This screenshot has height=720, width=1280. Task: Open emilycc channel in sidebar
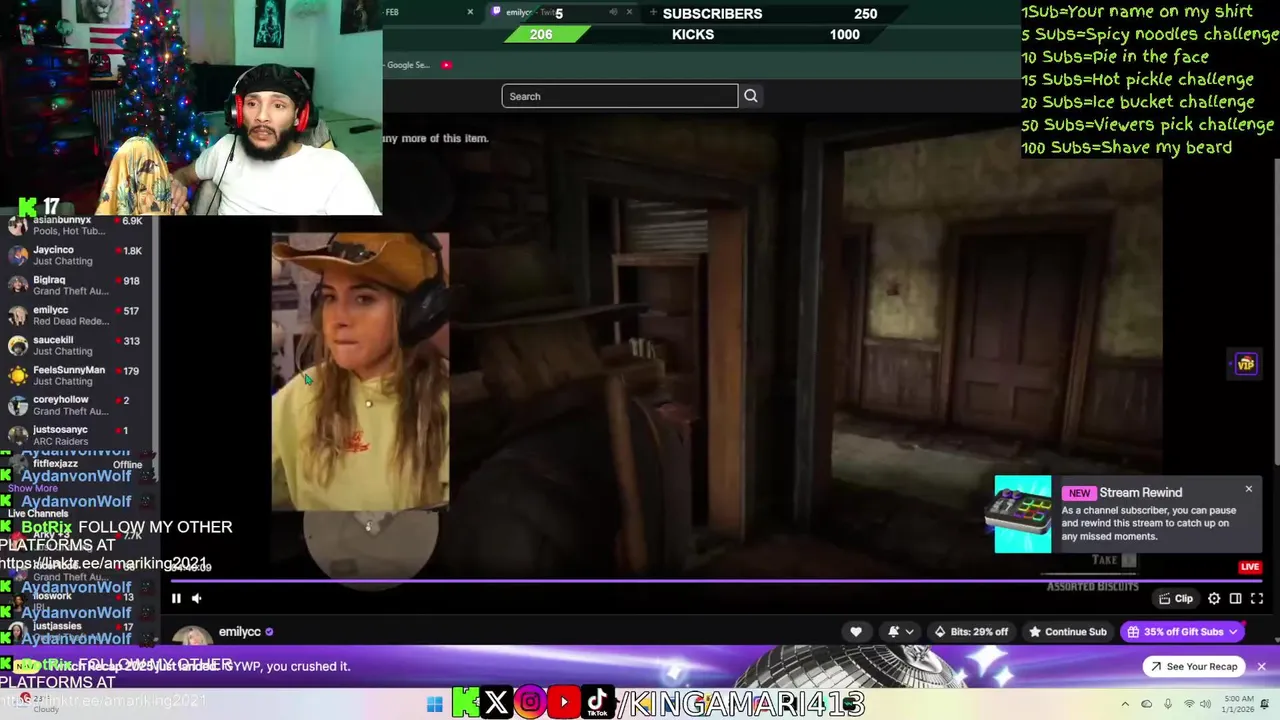pos(77,315)
